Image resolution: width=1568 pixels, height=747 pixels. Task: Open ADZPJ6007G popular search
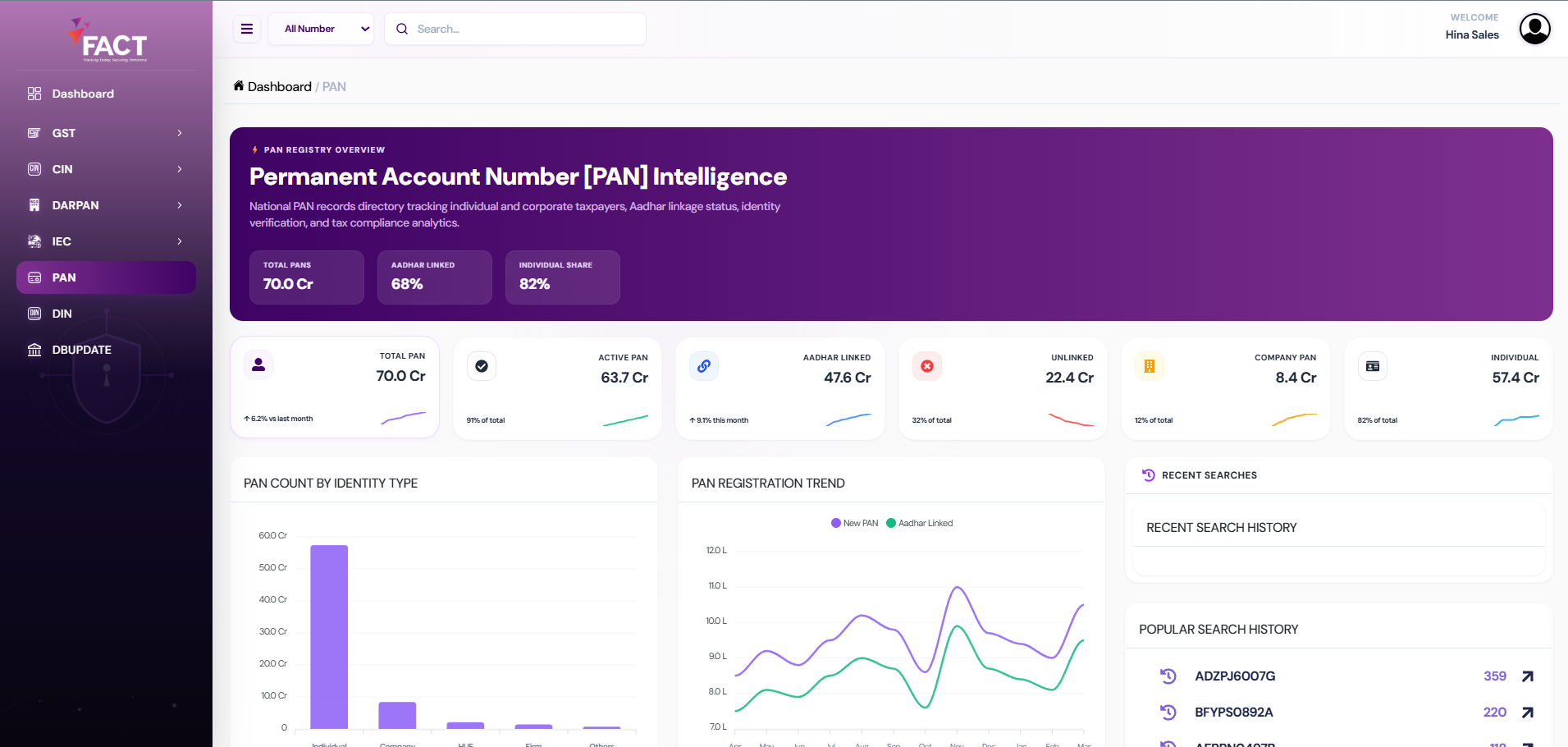coord(1235,676)
